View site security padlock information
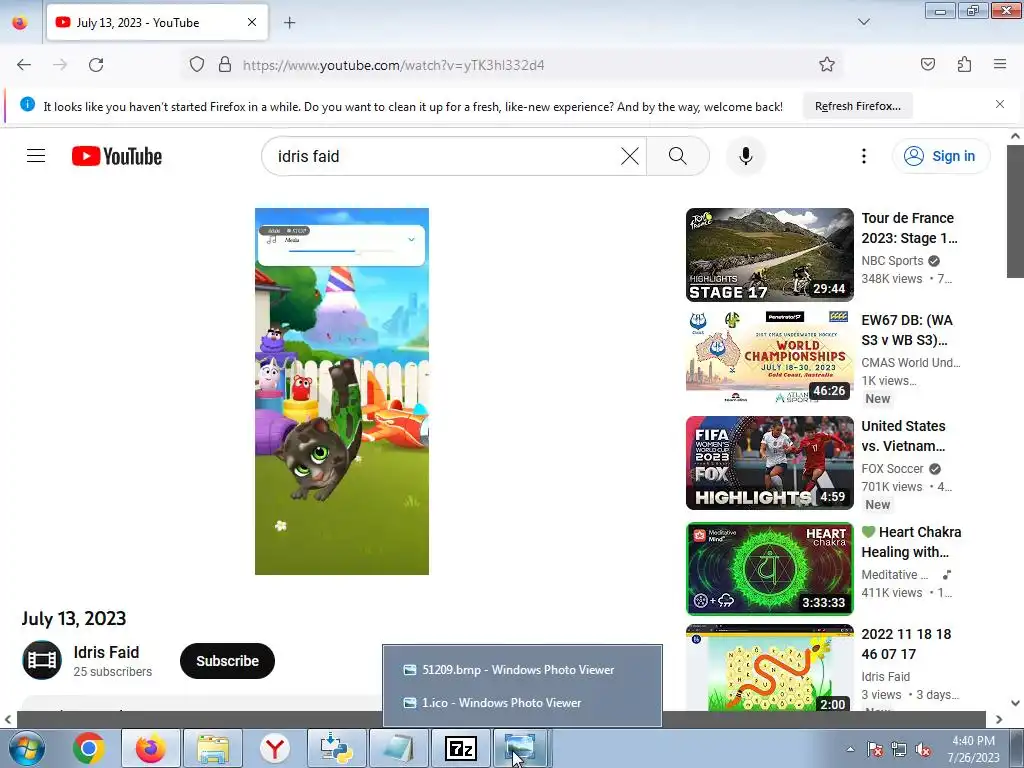 click(225, 65)
